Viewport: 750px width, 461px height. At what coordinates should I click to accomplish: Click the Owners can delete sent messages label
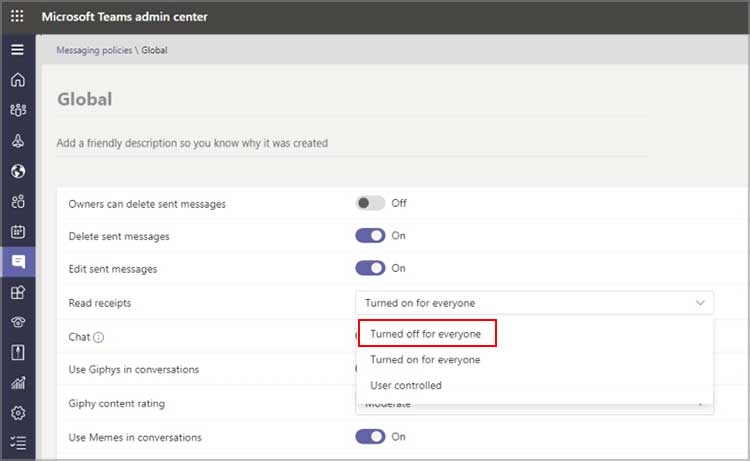click(147, 204)
